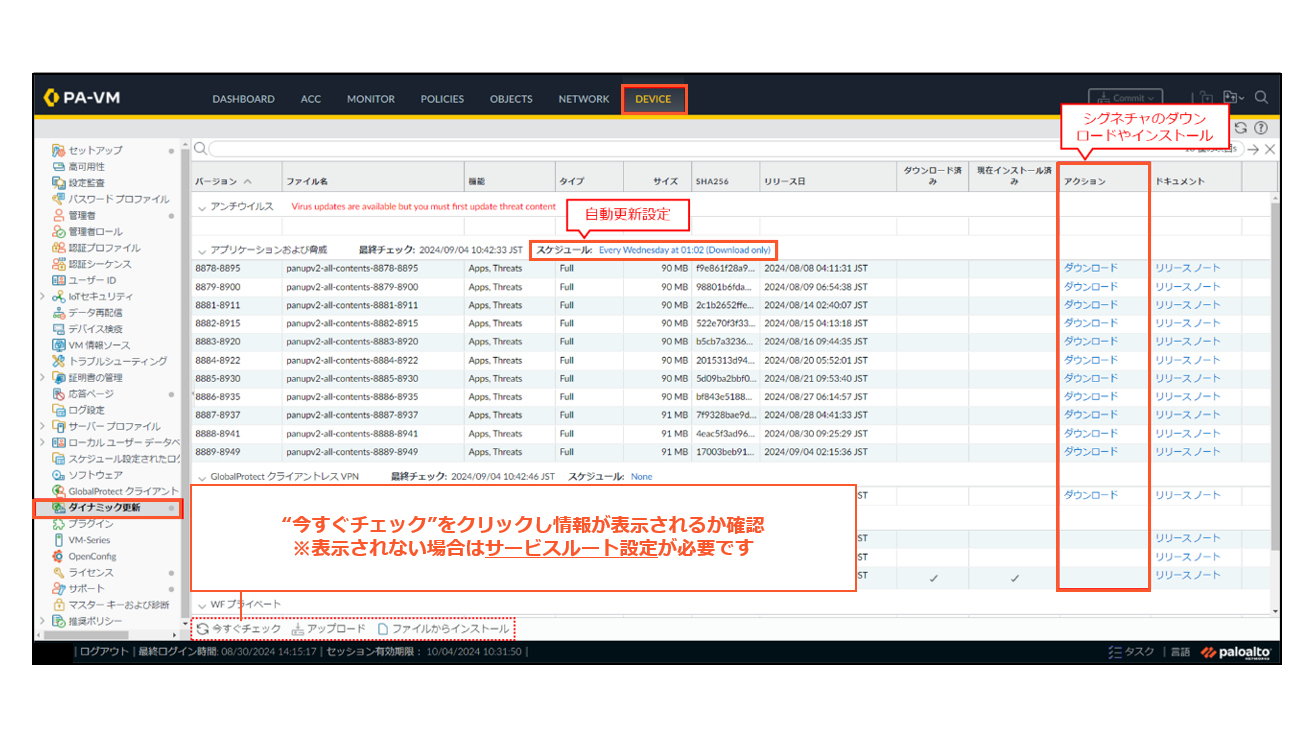This screenshot has width=1315, height=737.
Task: Open データ再配信 in the sidebar
Action: [95, 312]
